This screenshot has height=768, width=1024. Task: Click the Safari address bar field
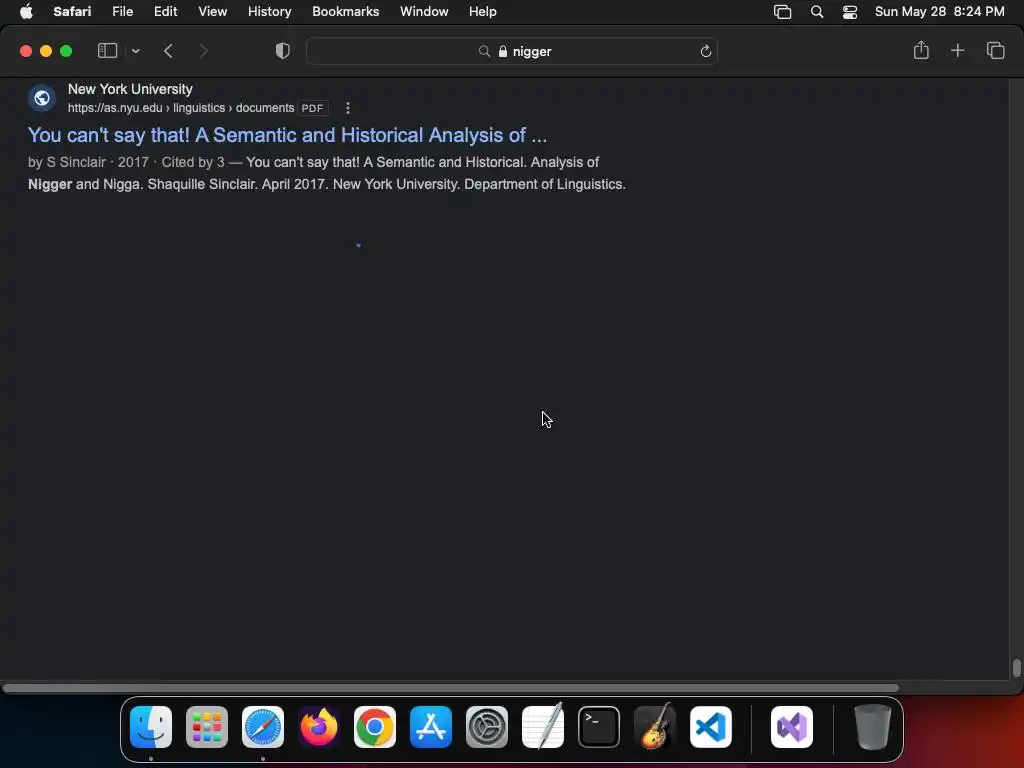pyautogui.click(x=512, y=51)
